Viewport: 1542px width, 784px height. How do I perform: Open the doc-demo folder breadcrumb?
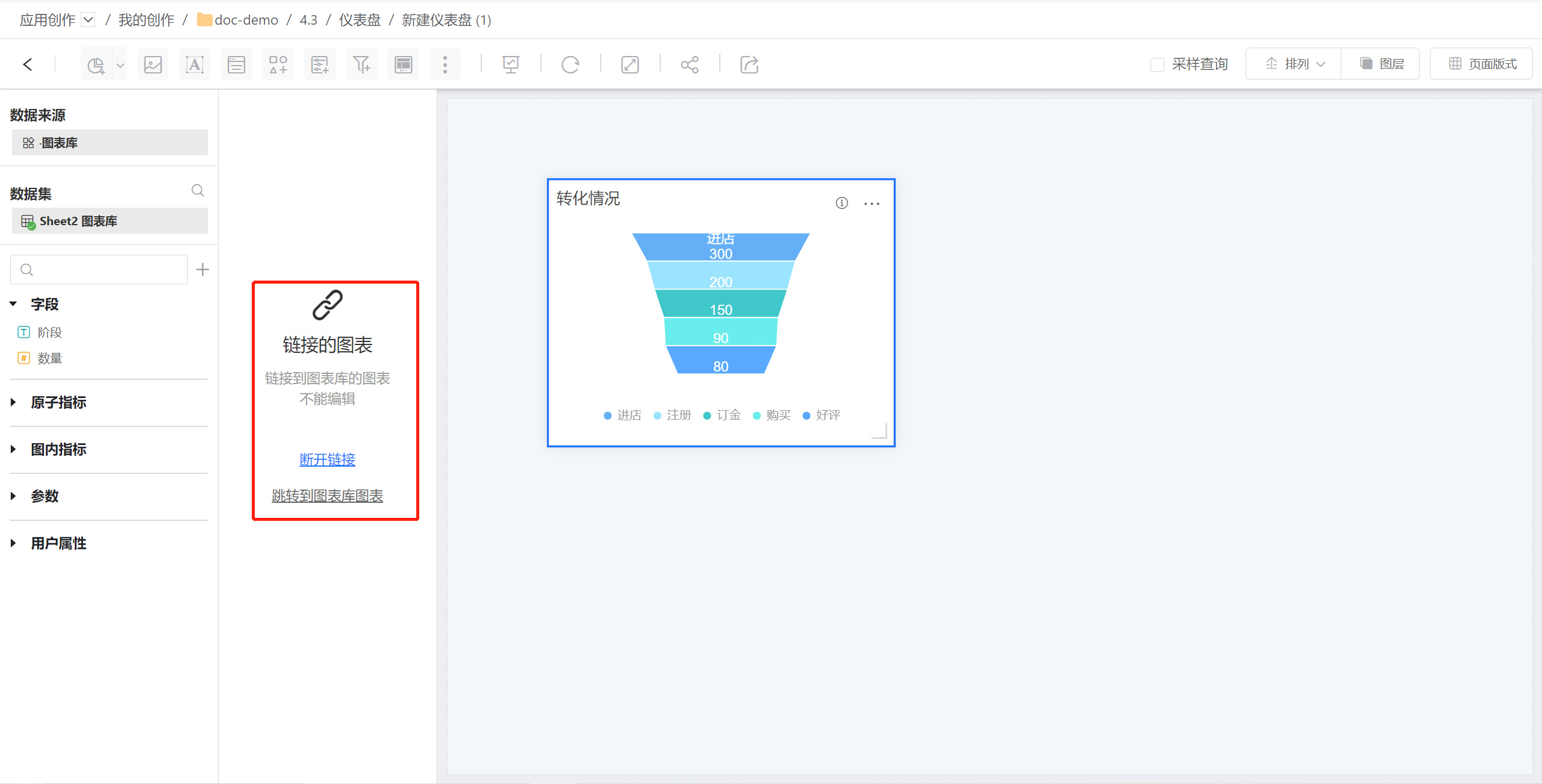[238, 20]
